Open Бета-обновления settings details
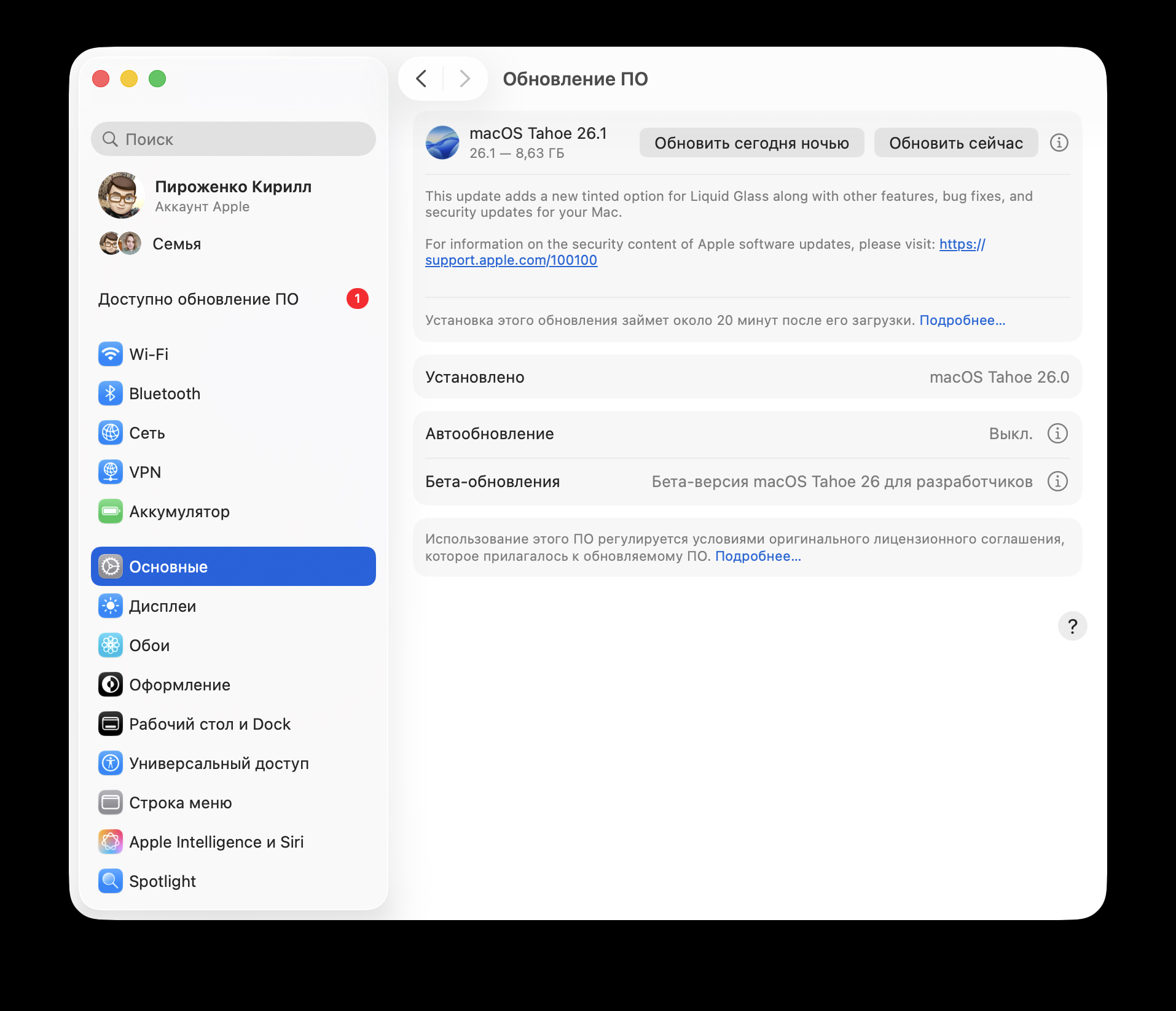1176x1011 pixels. pyautogui.click(x=1057, y=482)
